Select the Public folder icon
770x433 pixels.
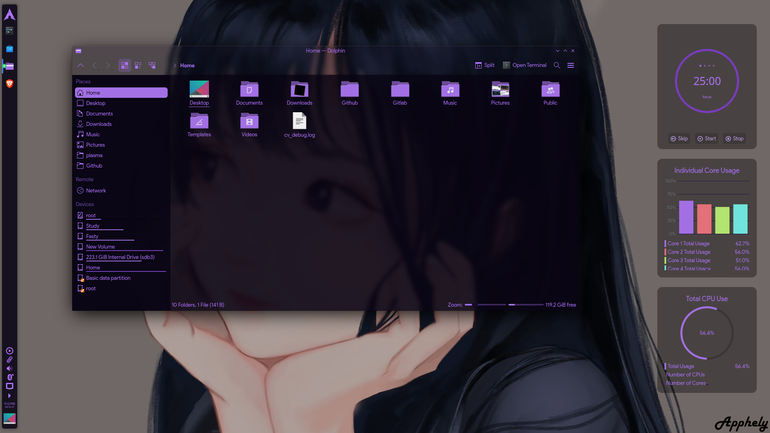coord(550,89)
